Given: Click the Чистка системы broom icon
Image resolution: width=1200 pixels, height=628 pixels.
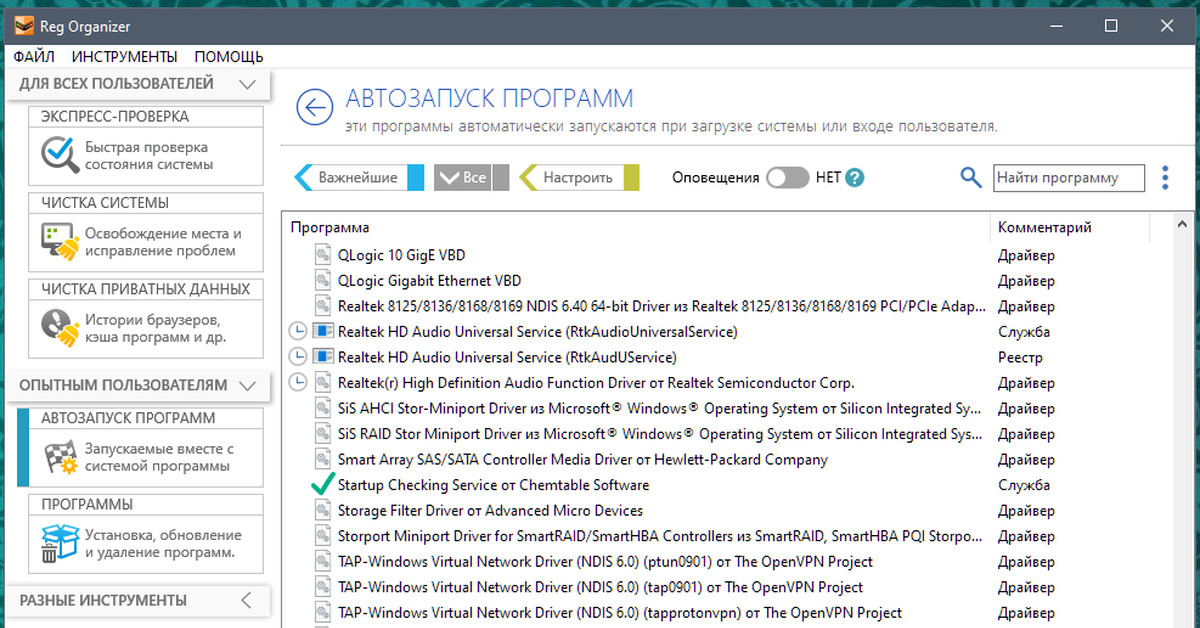Looking at the screenshot, I should [x=60, y=241].
